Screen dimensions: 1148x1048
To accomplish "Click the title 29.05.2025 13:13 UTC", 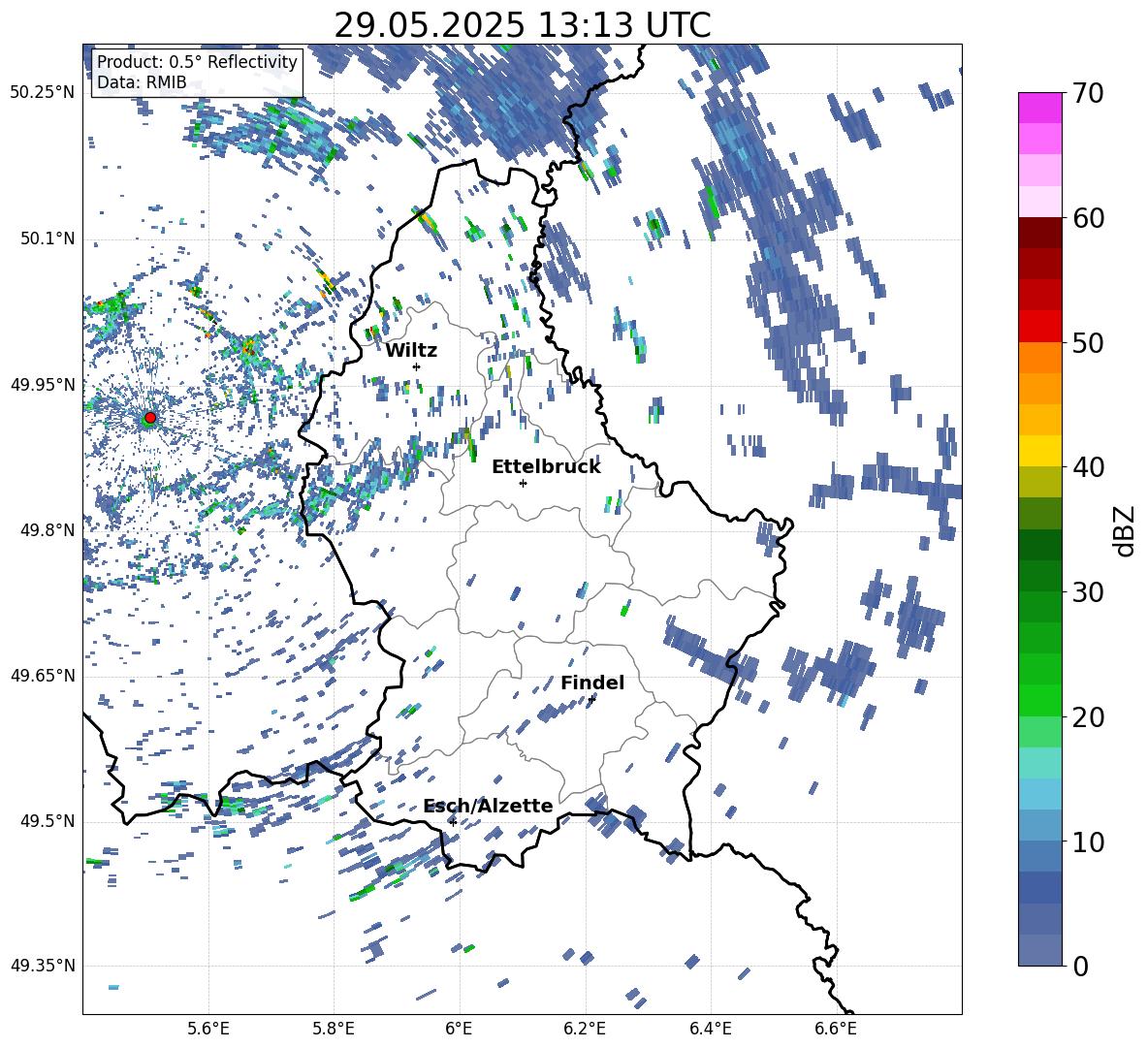I will coord(522,25).
